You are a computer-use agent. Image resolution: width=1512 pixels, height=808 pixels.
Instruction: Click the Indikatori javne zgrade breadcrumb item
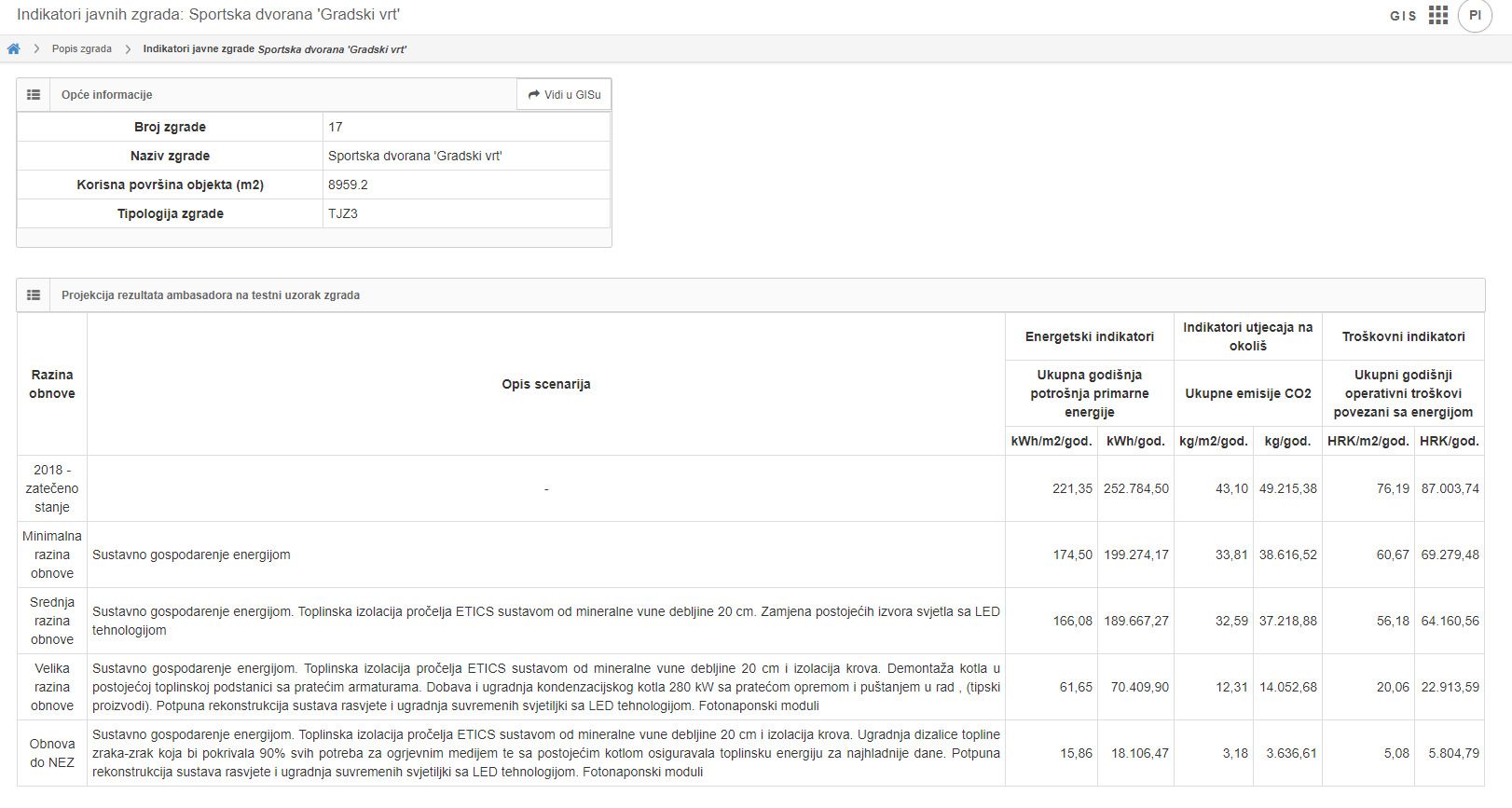click(274, 48)
